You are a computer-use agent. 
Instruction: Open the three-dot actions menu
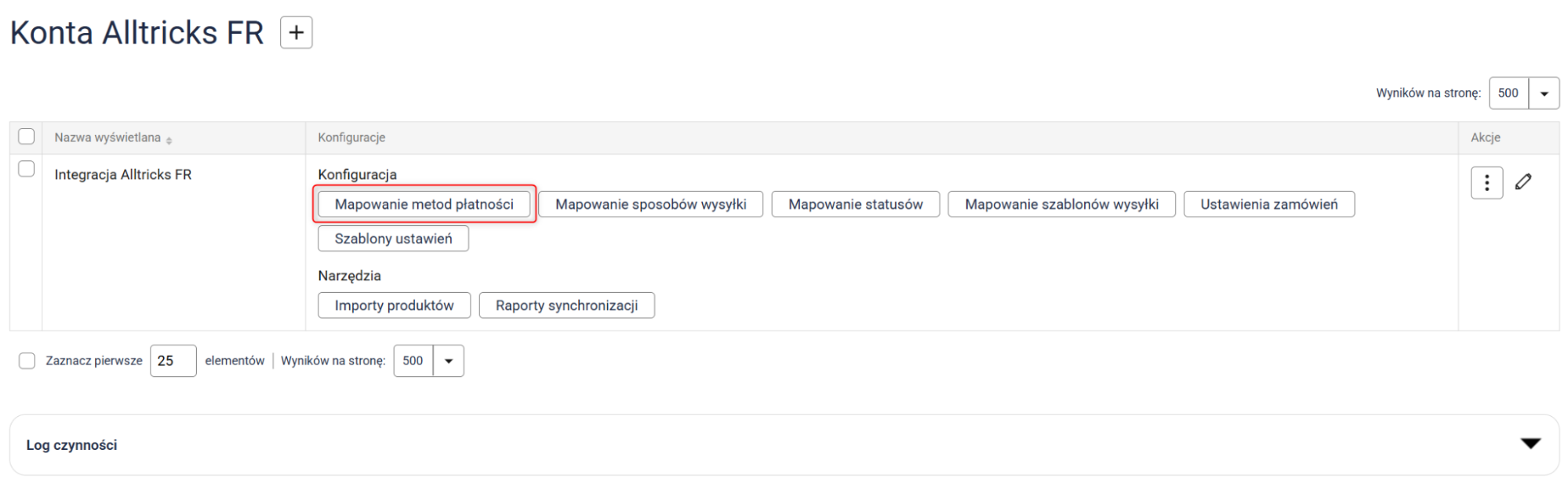click(1486, 183)
